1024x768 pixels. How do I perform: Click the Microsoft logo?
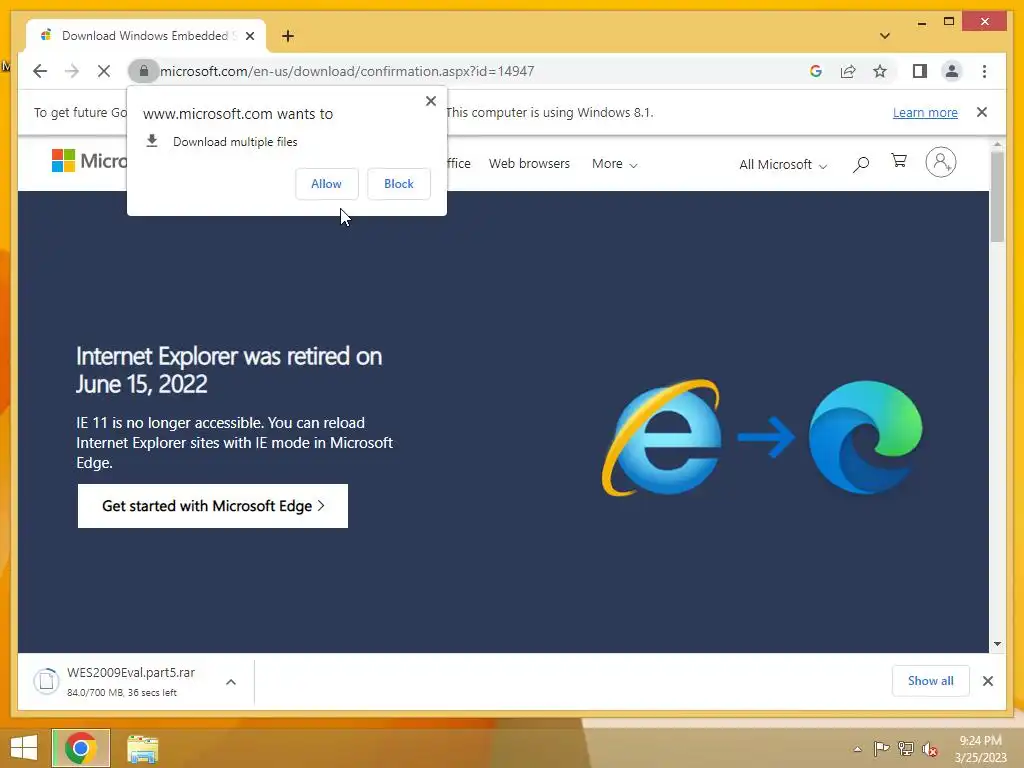pos(89,161)
